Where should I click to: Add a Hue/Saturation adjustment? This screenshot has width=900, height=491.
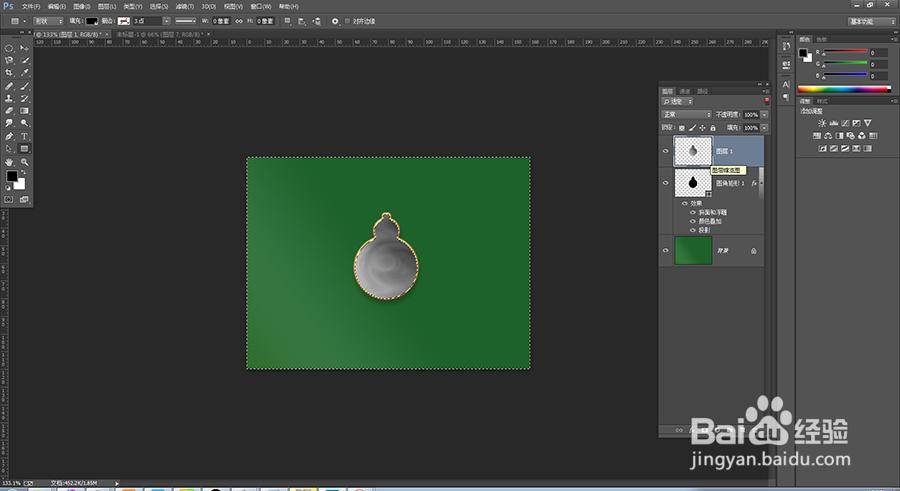point(817,136)
